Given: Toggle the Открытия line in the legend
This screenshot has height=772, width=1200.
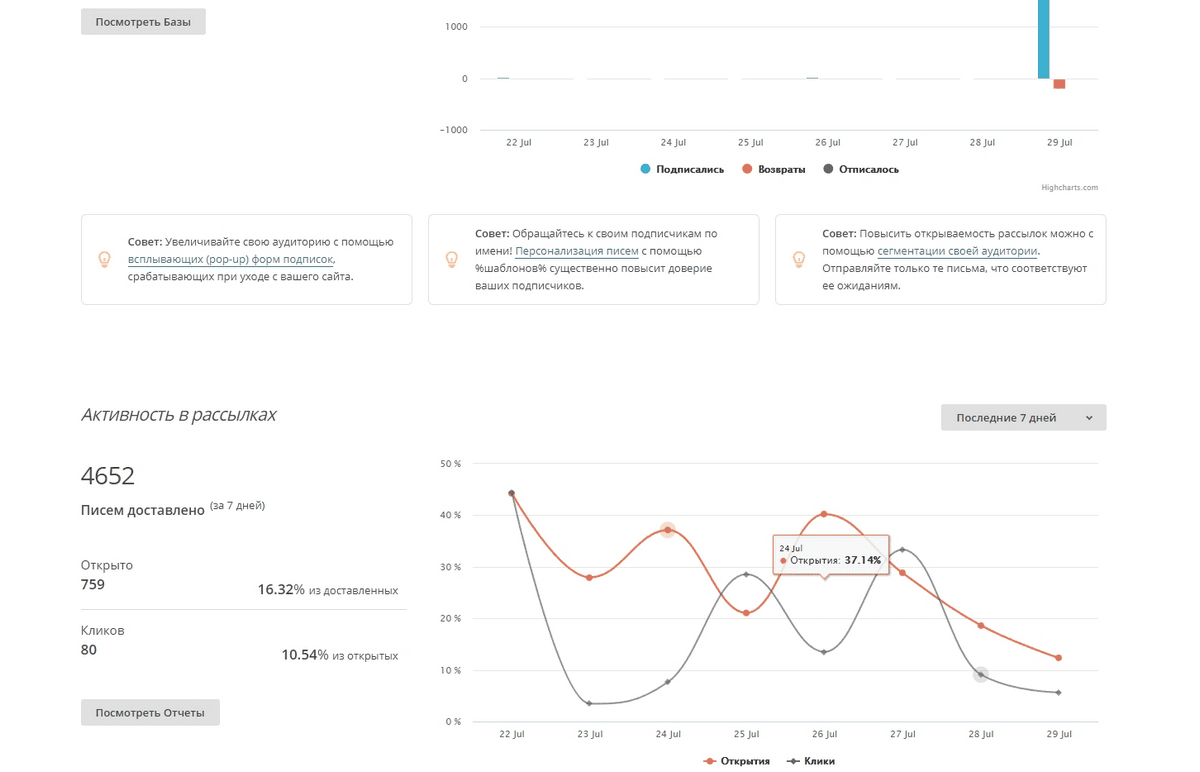Looking at the screenshot, I should click(737, 761).
